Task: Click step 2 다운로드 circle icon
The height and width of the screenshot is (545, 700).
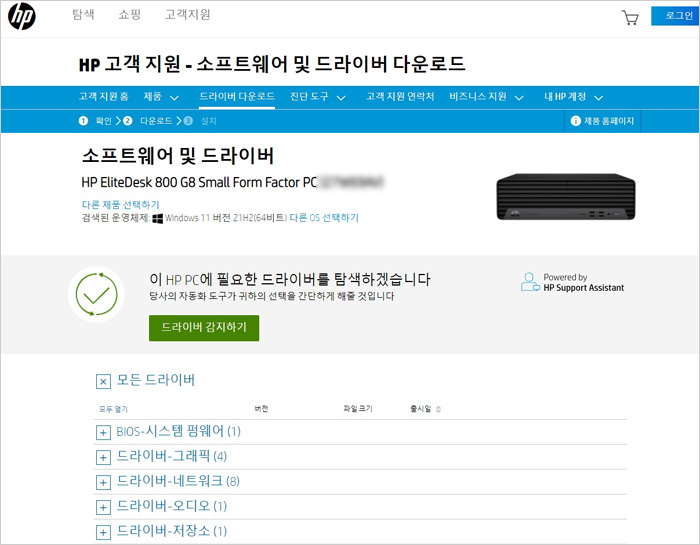Action: [128, 121]
